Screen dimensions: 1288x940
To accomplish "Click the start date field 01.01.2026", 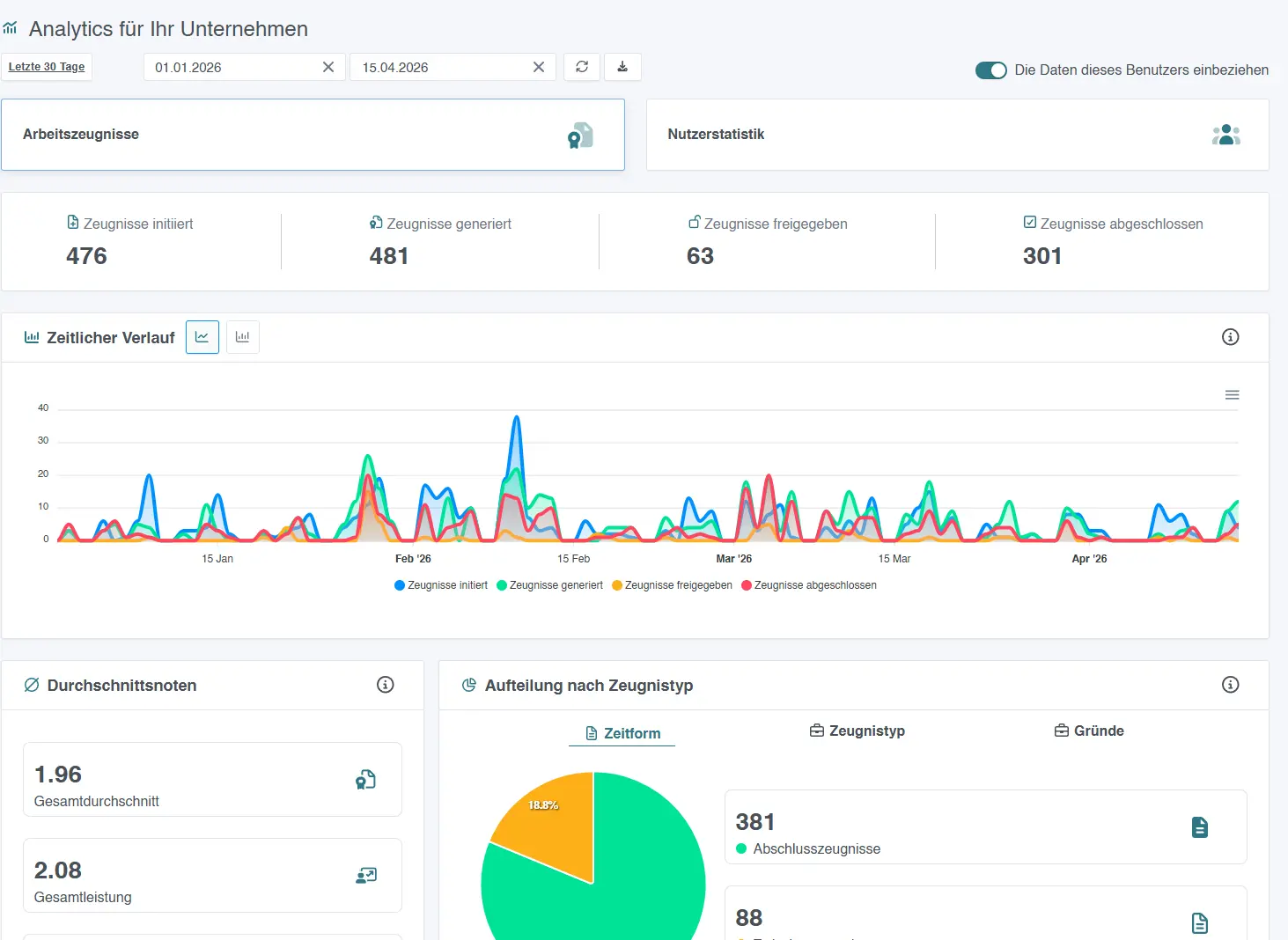I will point(244,67).
